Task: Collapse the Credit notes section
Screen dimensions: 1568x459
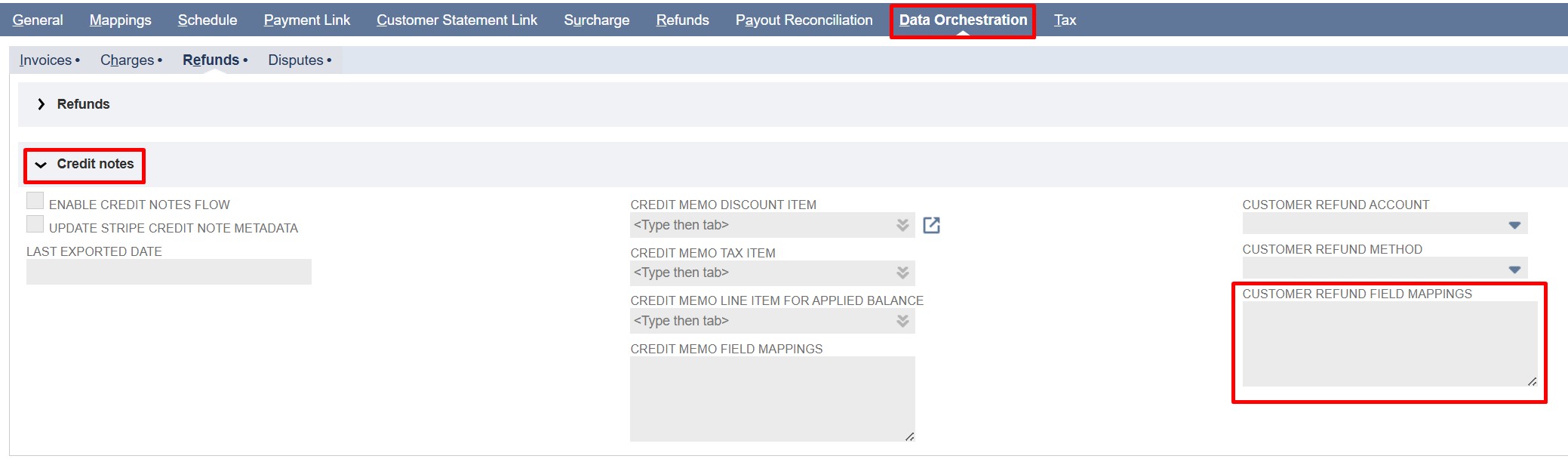Action: pos(42,165)
